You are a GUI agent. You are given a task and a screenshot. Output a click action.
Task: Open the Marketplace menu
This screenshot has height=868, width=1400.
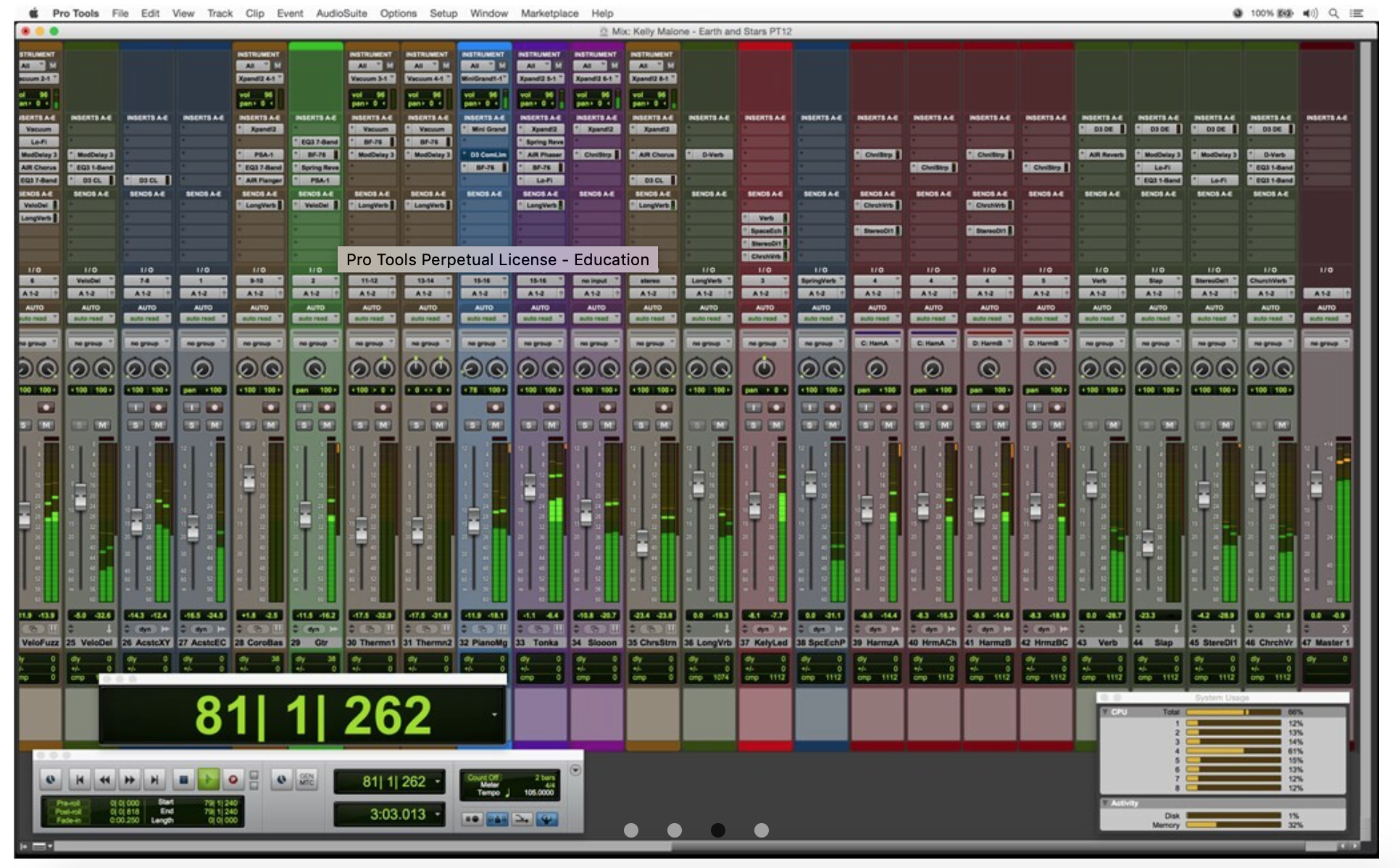pyautogui.click(x=549, y=13)
